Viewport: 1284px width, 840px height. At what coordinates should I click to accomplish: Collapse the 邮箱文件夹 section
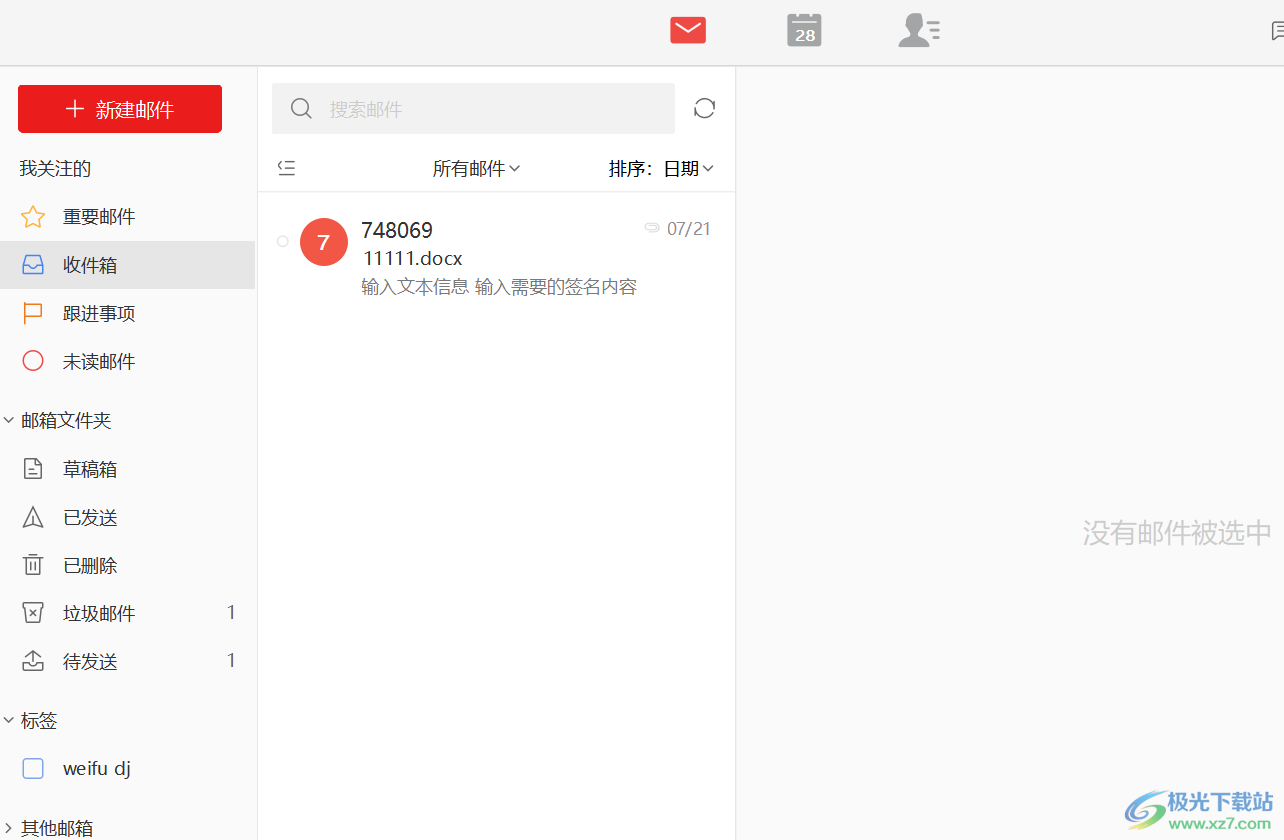[x=9, y=421]
